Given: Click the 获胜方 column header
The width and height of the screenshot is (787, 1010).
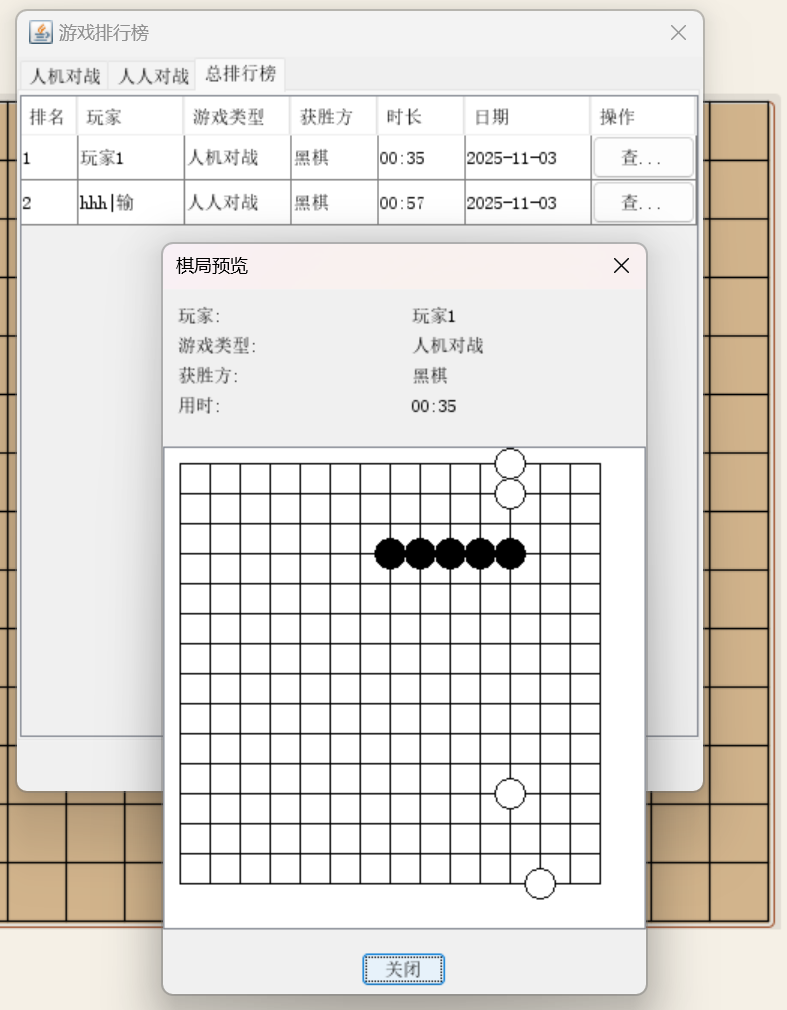Looking at the screenshot, I should click(x=334, y=117).
